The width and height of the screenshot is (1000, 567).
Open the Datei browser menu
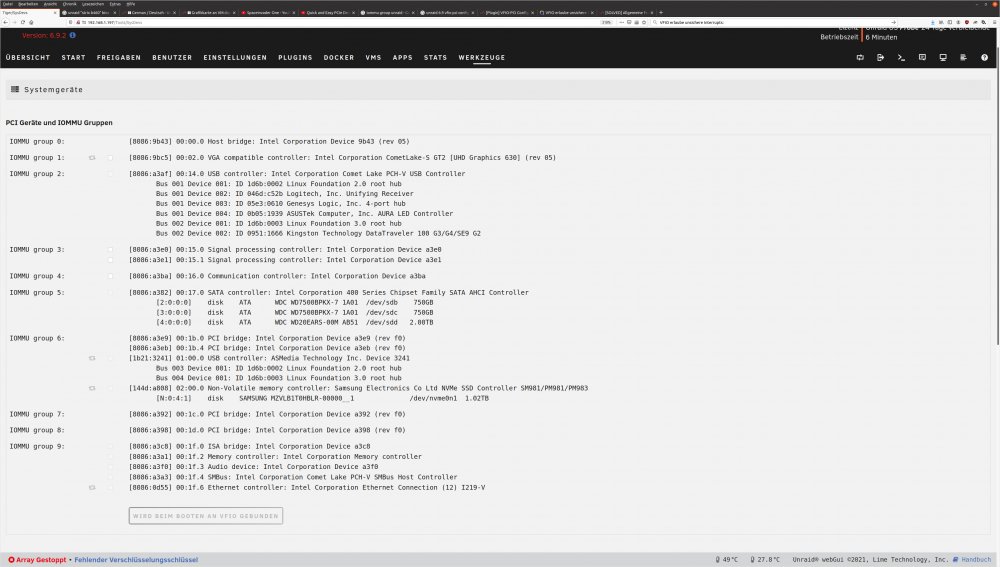8,4
